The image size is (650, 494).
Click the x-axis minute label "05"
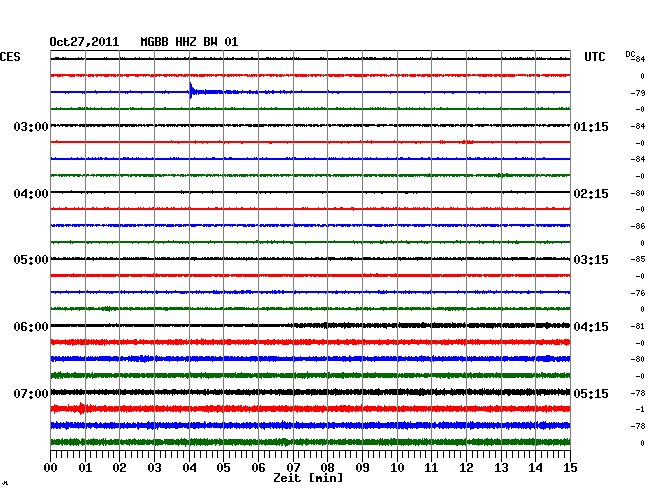[223, 468]
